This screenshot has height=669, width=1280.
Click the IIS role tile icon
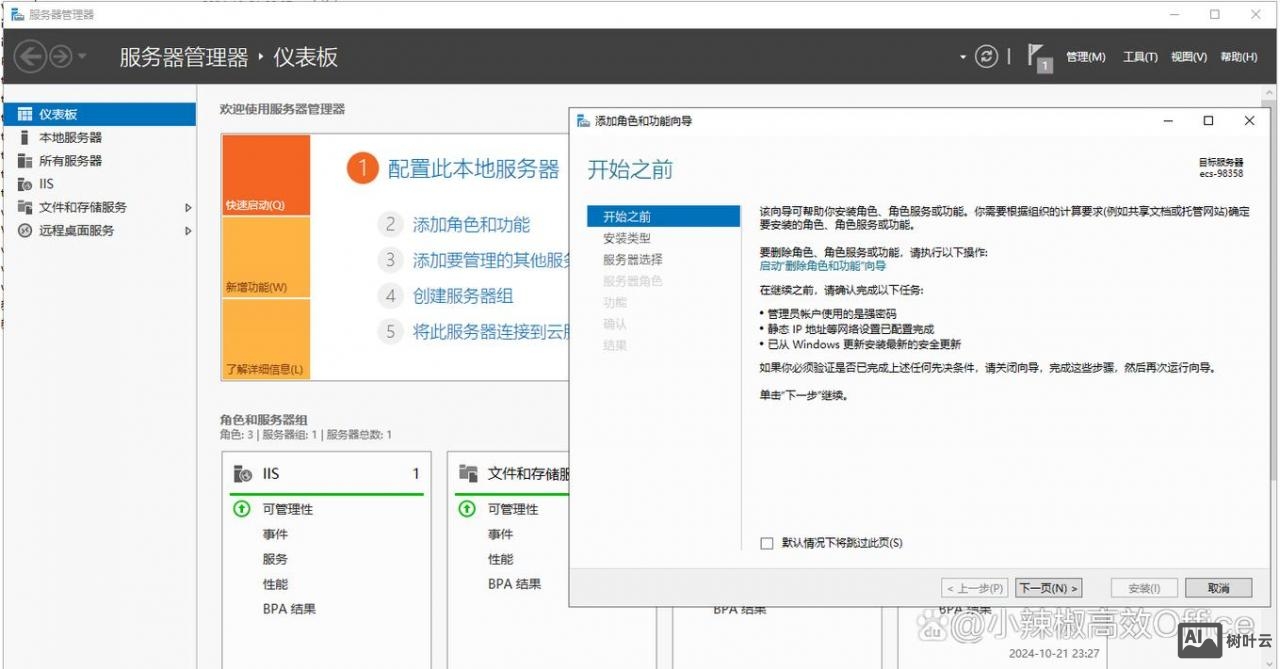point(244,473)
